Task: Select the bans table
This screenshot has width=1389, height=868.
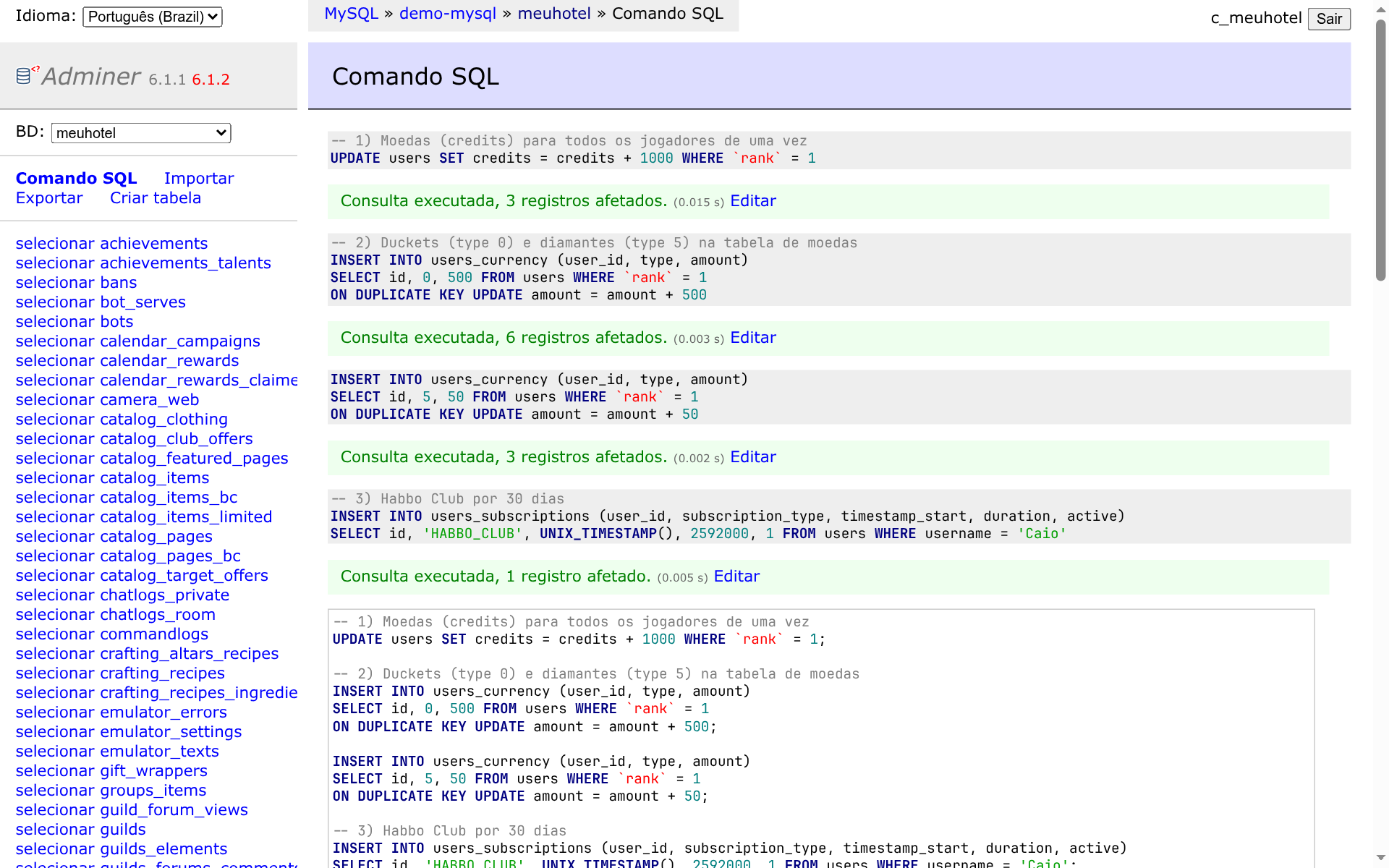Action: coord(76,282)
